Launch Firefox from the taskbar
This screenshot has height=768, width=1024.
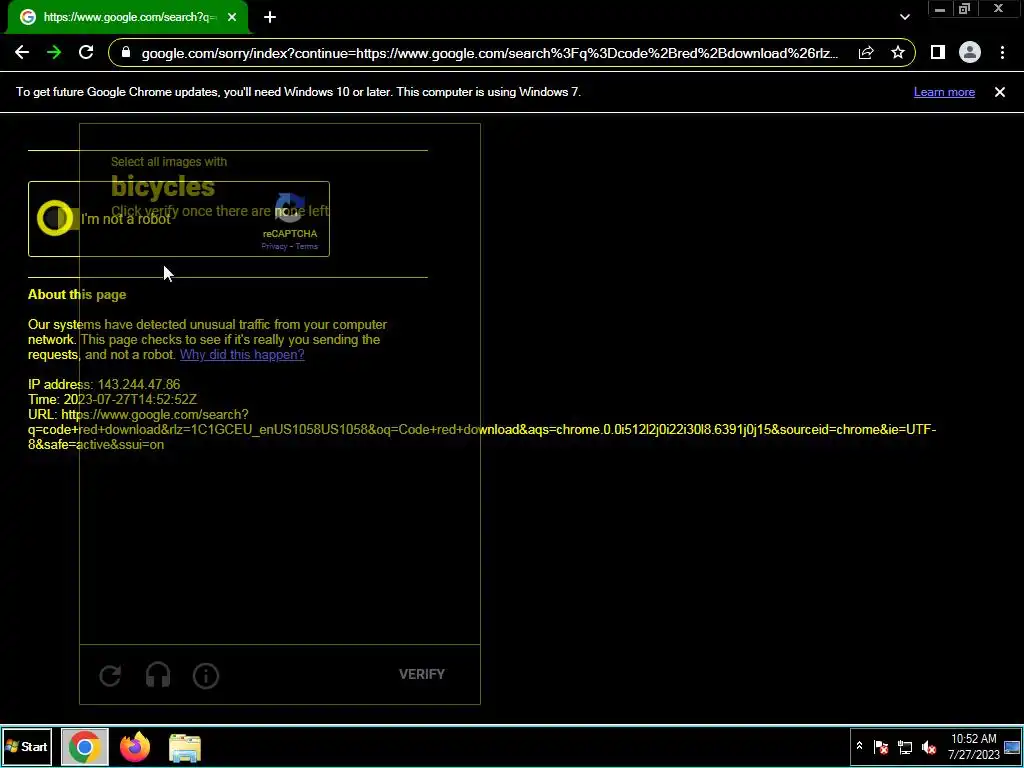point(135,747)
